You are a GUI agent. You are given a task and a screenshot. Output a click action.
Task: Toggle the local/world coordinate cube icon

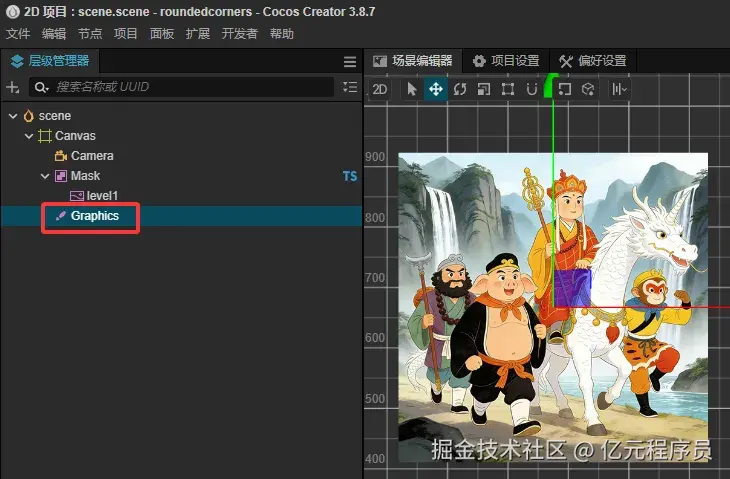click(x=588, y=89)
